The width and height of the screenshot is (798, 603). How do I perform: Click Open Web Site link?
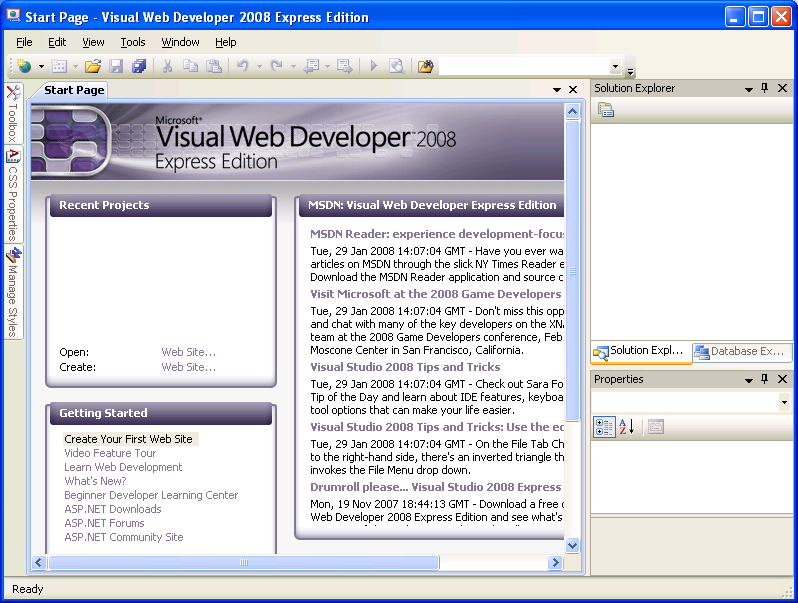point(188,352)
